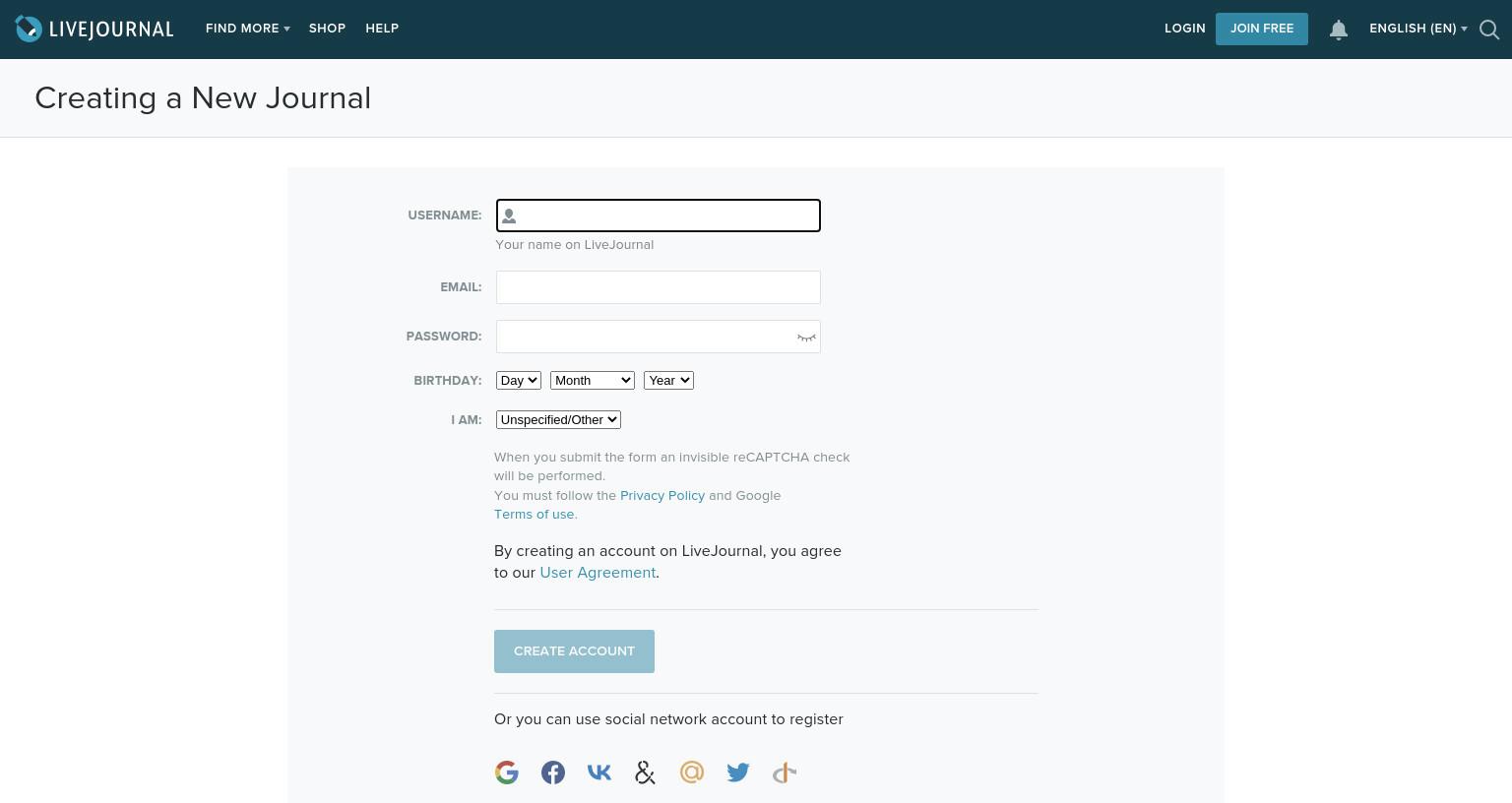Register with the ampersand network icon

tap(646, 772)
